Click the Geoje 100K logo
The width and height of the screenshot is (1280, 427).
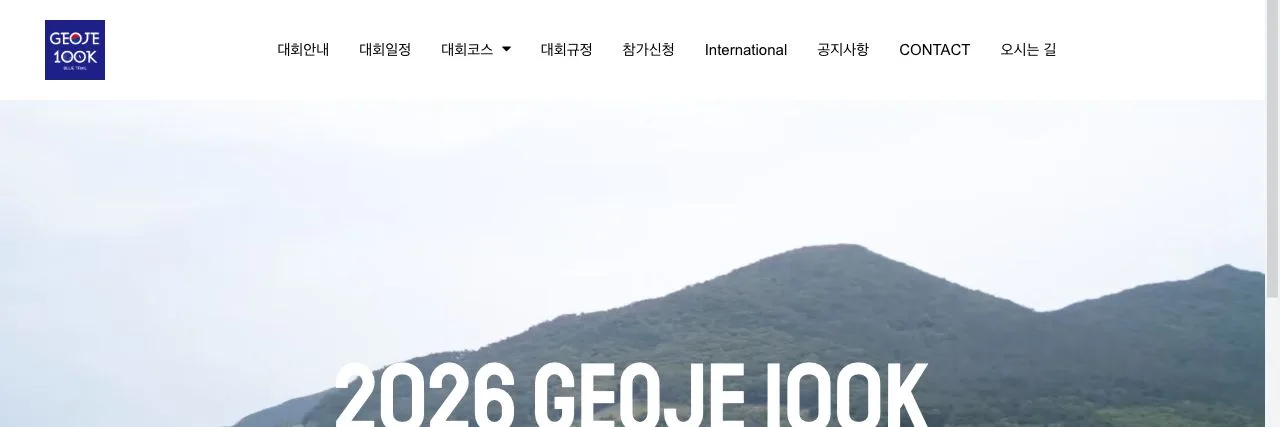click(75, 50)
